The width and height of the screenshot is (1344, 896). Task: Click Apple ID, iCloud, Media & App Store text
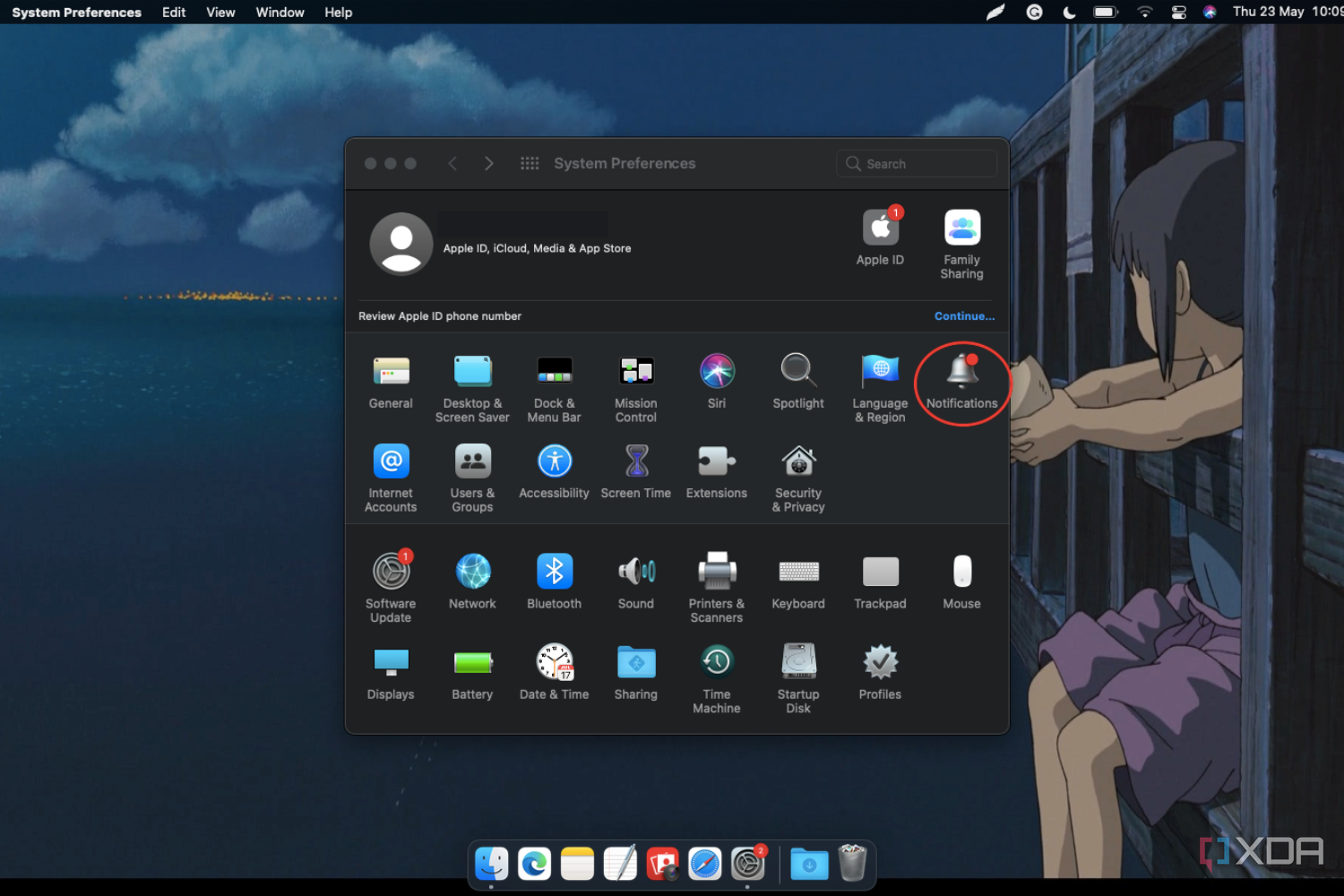[x=537, y=249]
